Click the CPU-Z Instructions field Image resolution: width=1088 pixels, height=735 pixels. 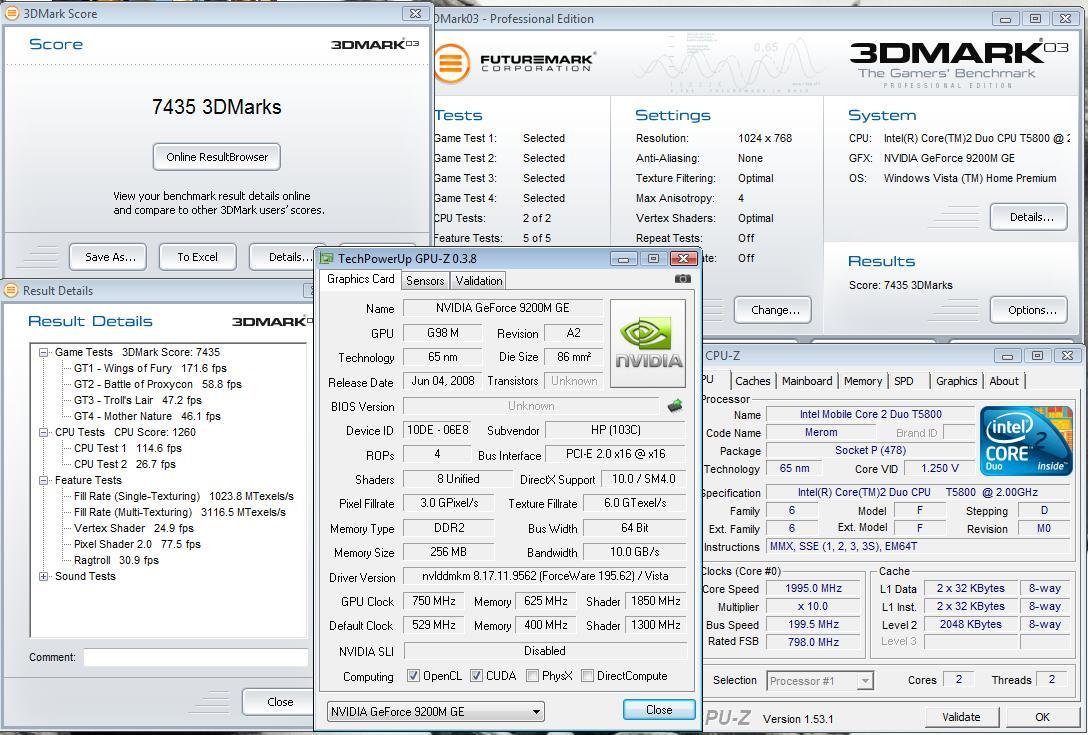point(917,547)
